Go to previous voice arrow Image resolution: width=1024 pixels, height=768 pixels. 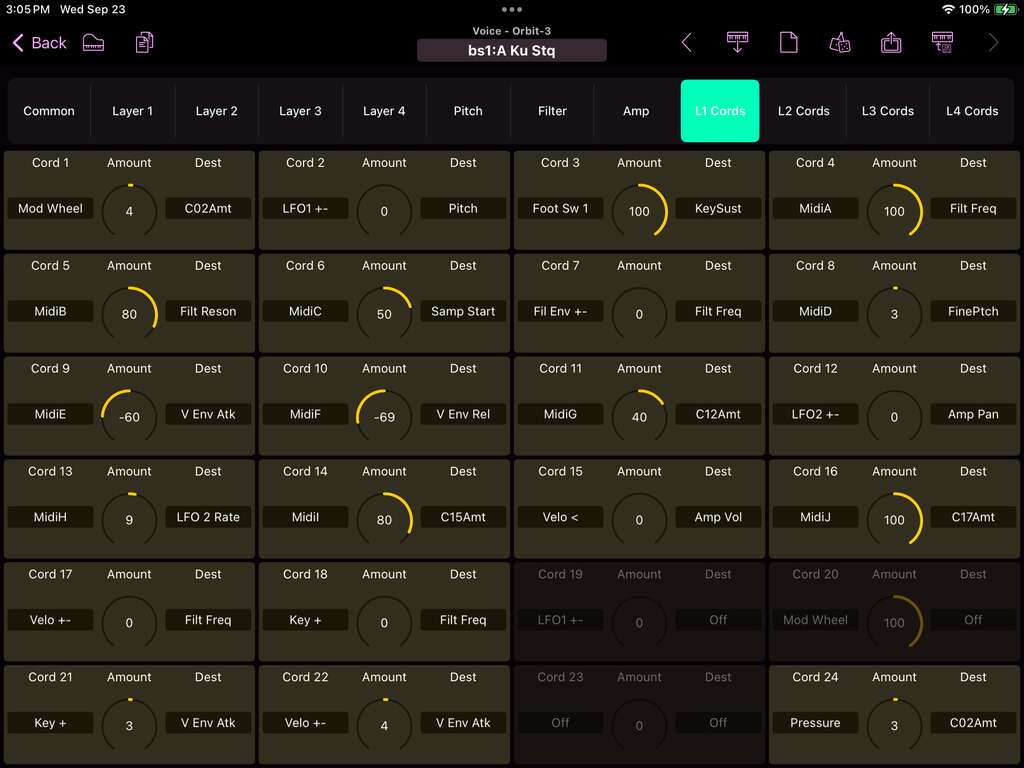tap(686, 43)
